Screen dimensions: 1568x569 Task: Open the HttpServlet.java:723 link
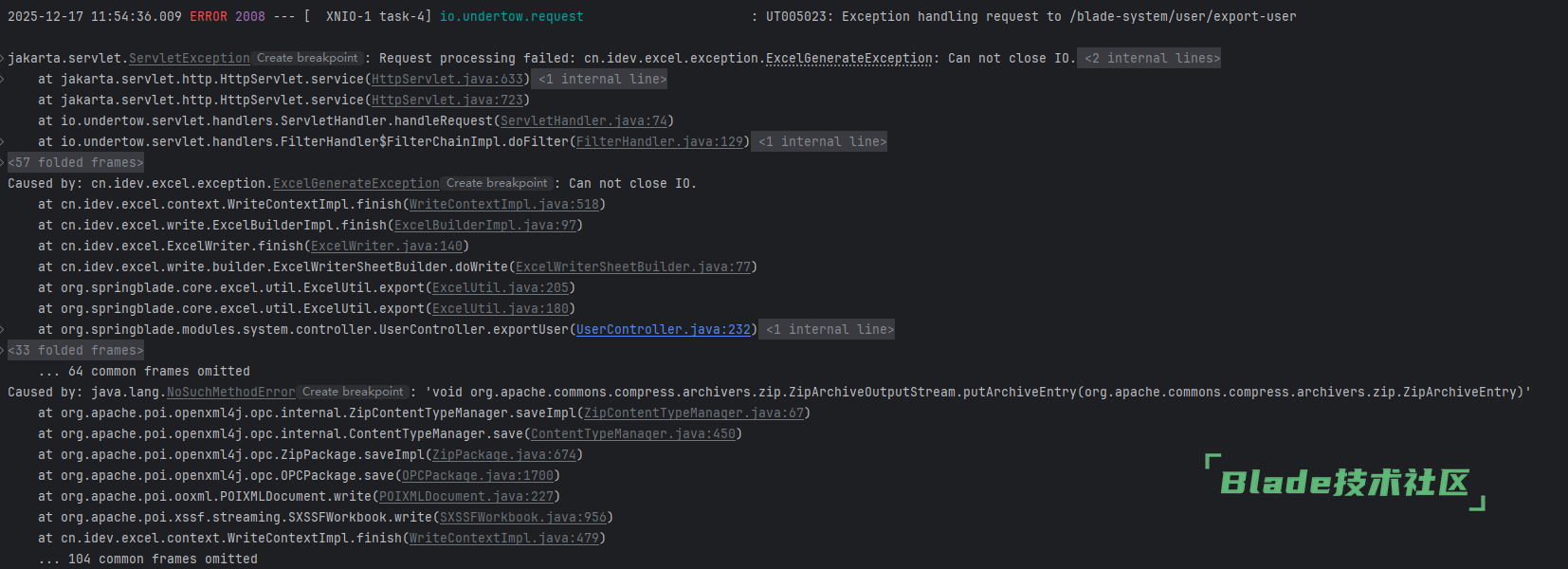point(447,101)
